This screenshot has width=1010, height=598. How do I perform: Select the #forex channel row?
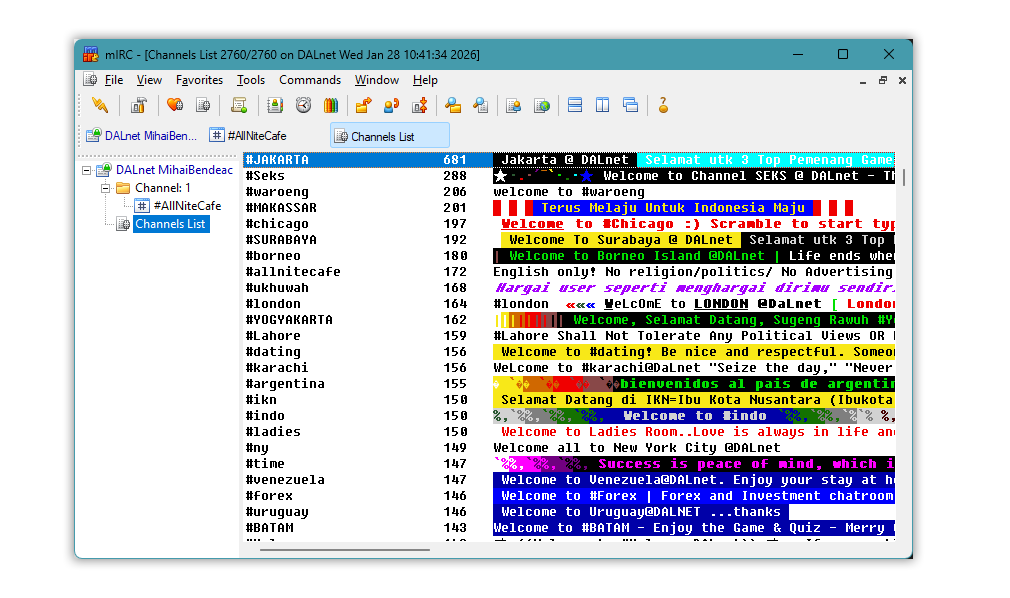click(x=569, y=496)
